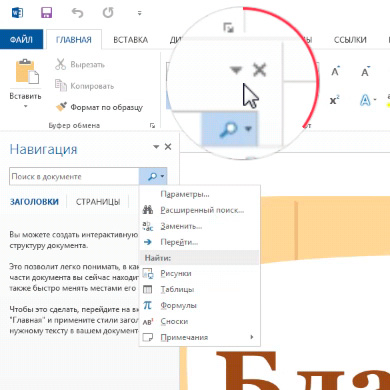Open the Quick Access Toolbar customize arrow
390x390 pixels.
pos(139,13)
